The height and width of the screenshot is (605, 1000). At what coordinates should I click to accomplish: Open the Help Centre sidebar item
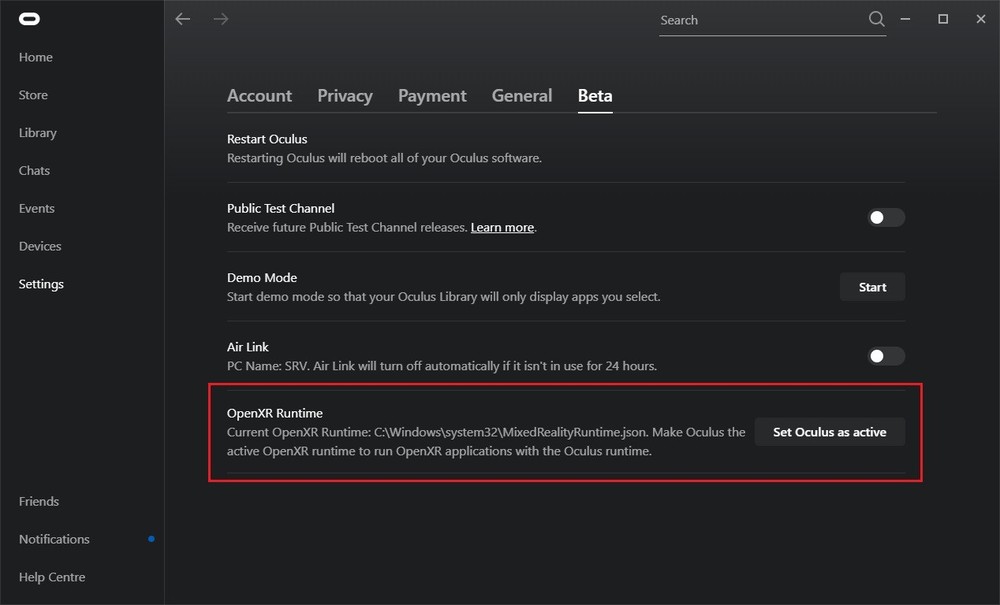52,577
